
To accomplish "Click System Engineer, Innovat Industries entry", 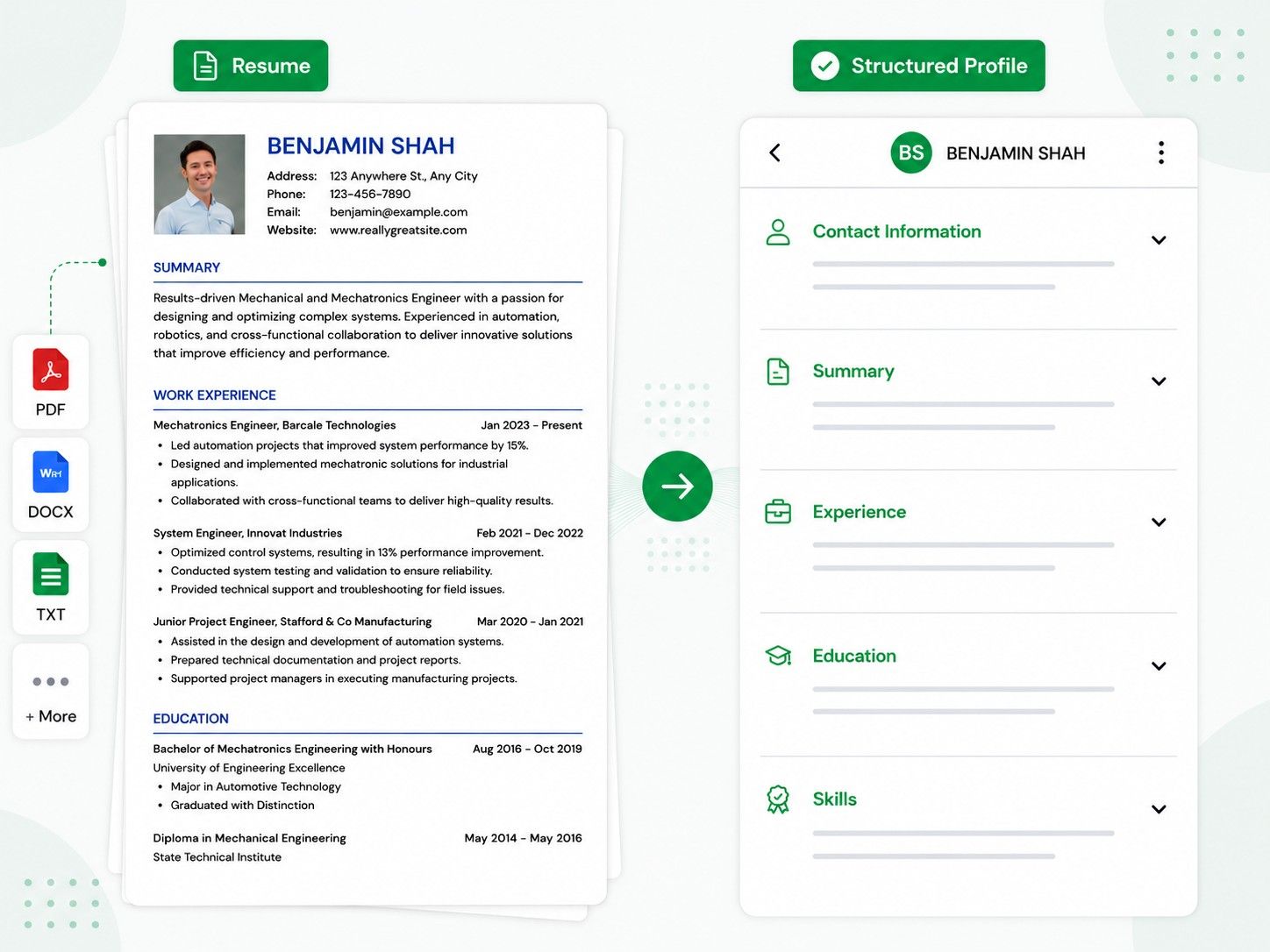I will coord(248,533).
